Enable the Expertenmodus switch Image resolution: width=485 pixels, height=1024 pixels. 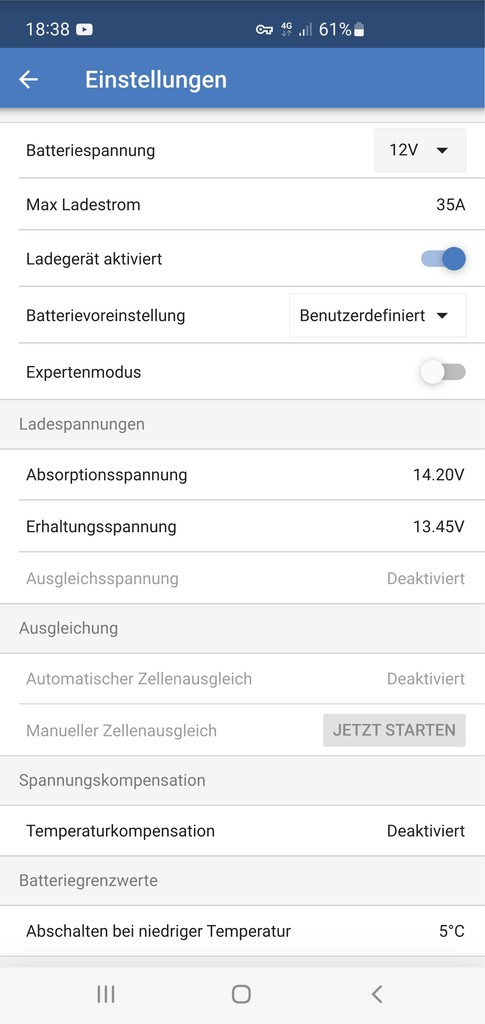tap(443, 372)
